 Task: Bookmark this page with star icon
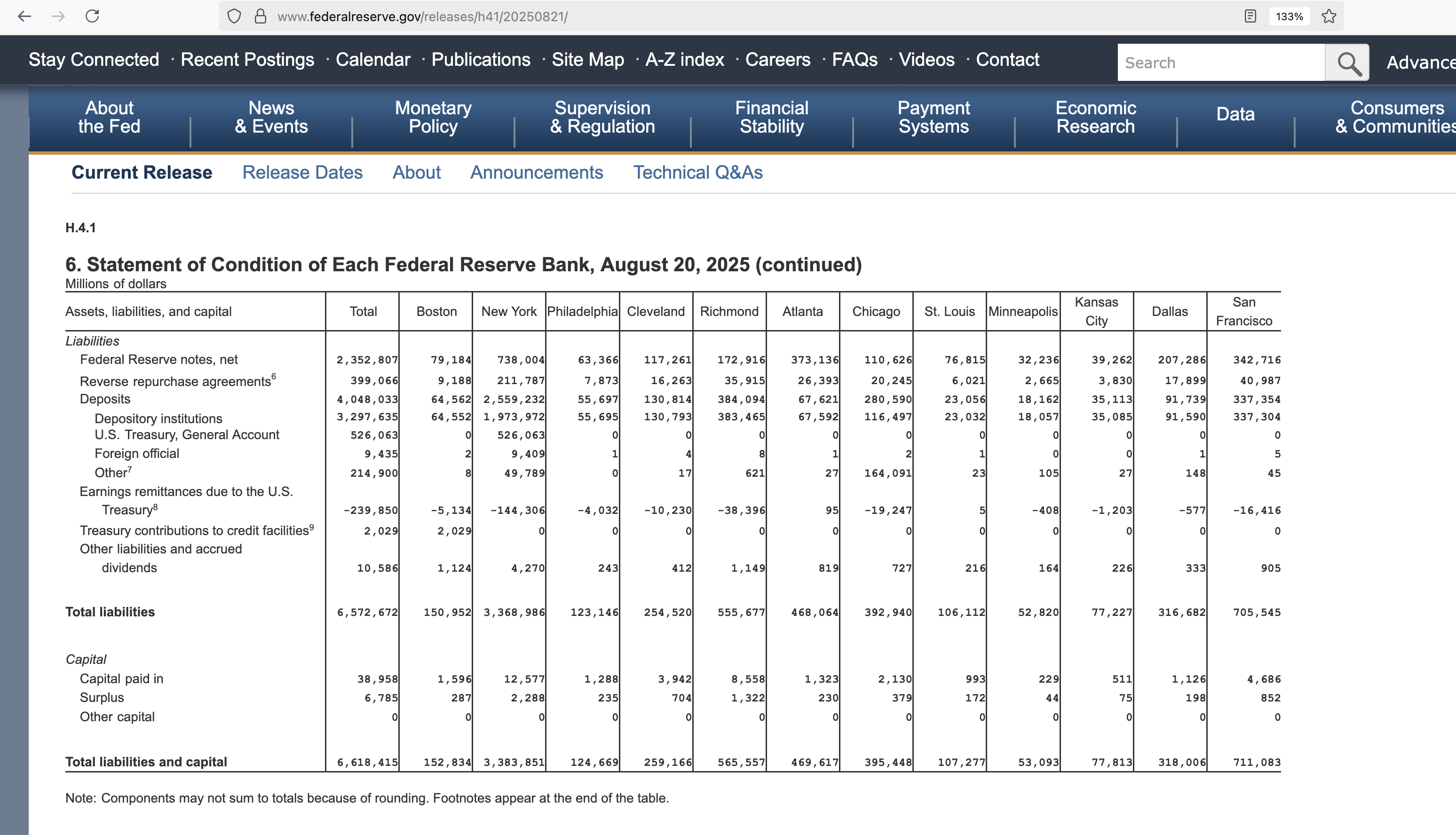click(x=1329, y=16)
